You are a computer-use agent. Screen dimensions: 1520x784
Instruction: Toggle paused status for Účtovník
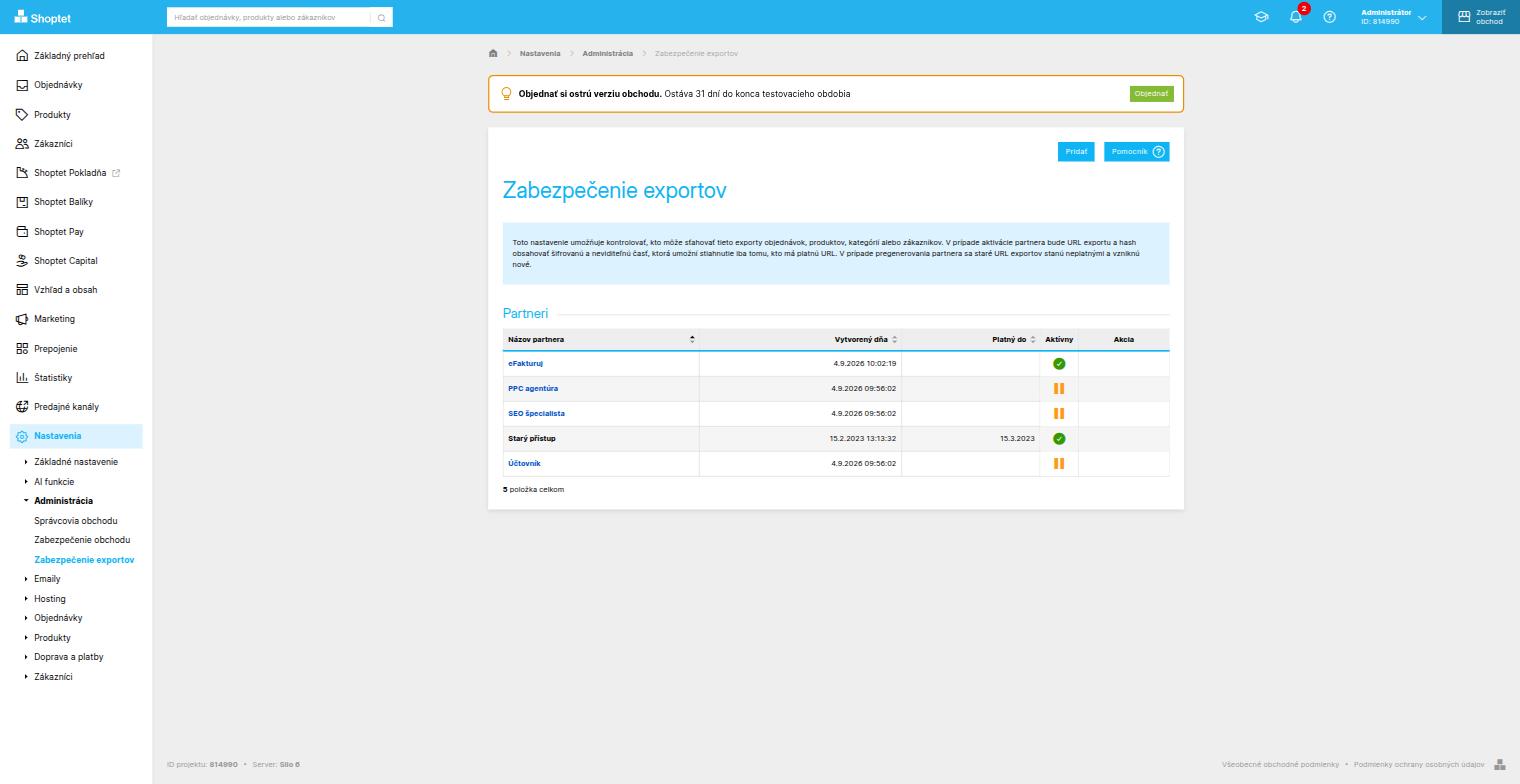(1059, 463)
